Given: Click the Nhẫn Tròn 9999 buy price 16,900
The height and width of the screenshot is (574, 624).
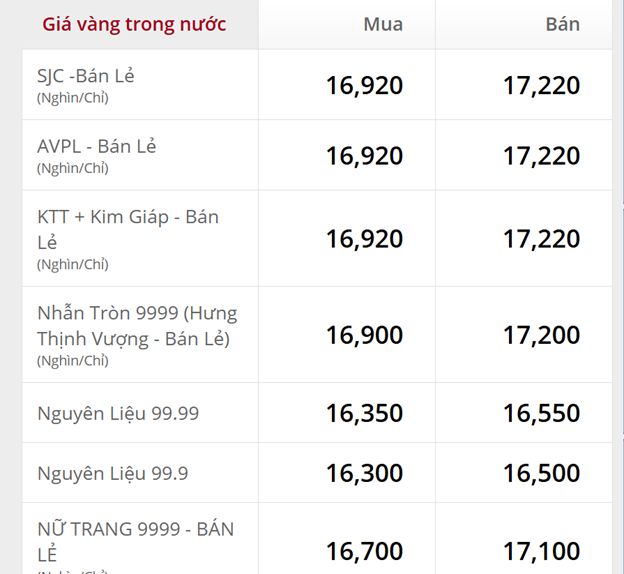Looking at the screenshot, I should pos(364,335).
